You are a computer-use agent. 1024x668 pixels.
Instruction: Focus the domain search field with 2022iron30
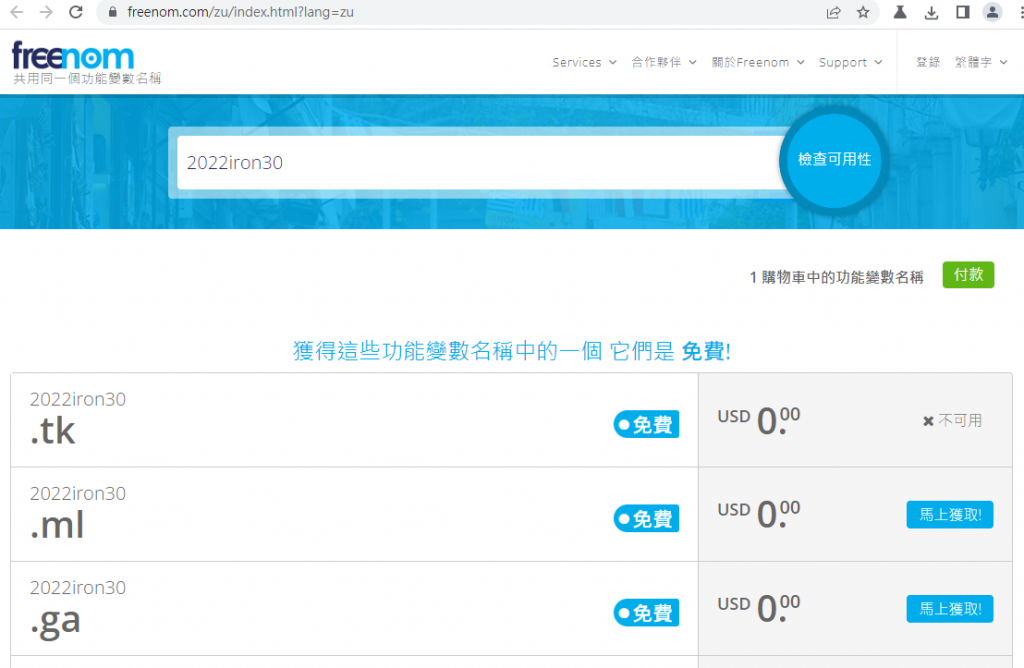(x=481, y=163)
